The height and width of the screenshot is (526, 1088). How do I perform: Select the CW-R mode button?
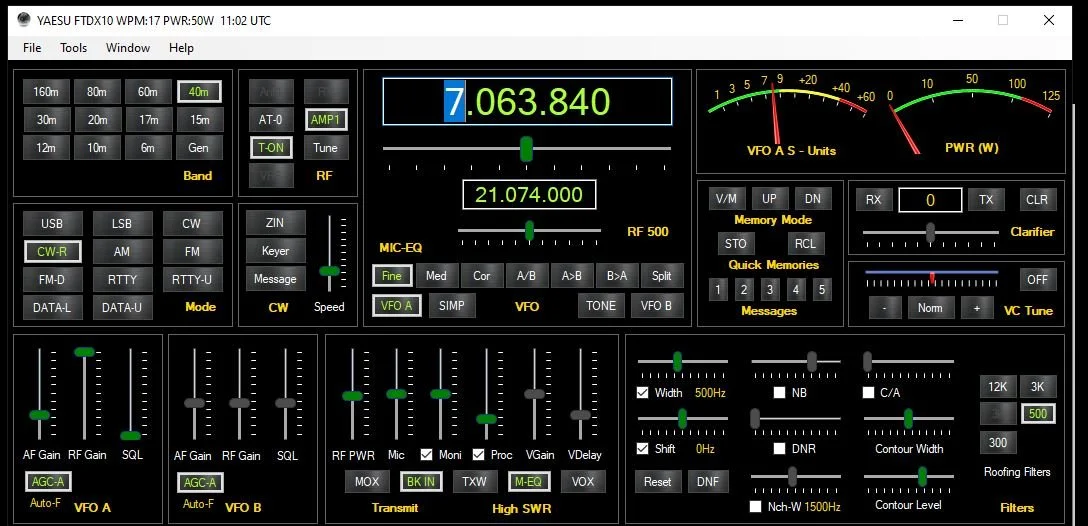[x=52, y=251]
